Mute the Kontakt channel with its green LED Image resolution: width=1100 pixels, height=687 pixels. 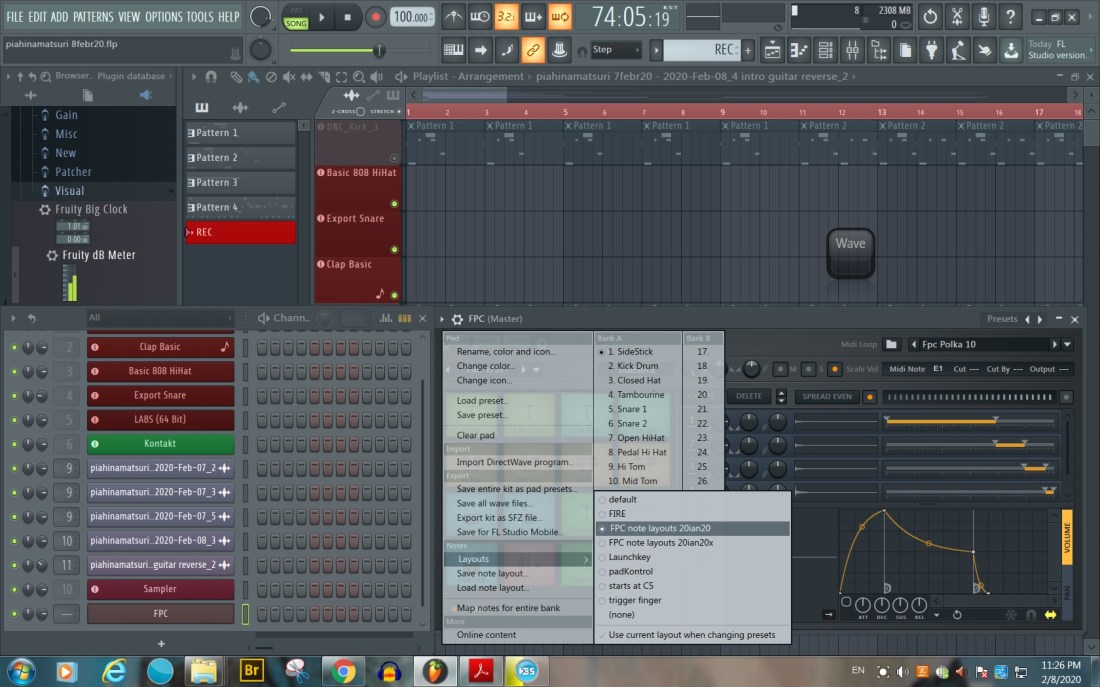14,444
